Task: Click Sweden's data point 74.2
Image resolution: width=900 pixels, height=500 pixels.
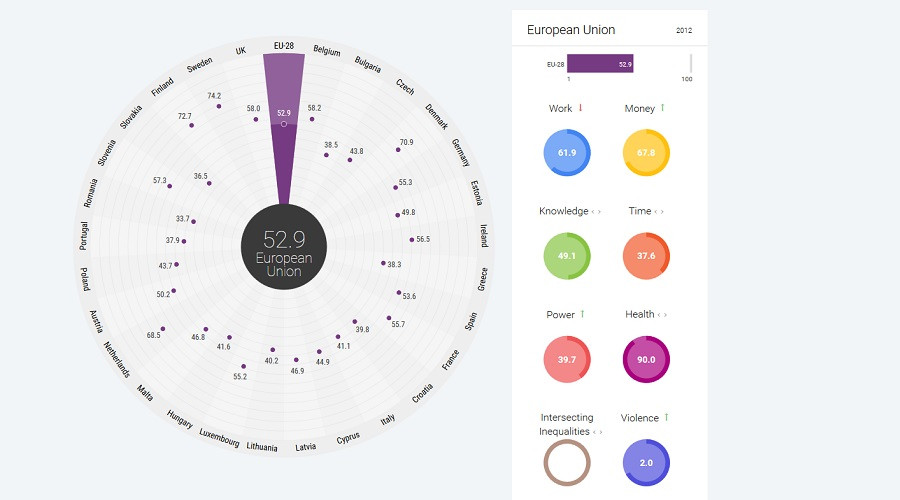Action: click(219, 106)
